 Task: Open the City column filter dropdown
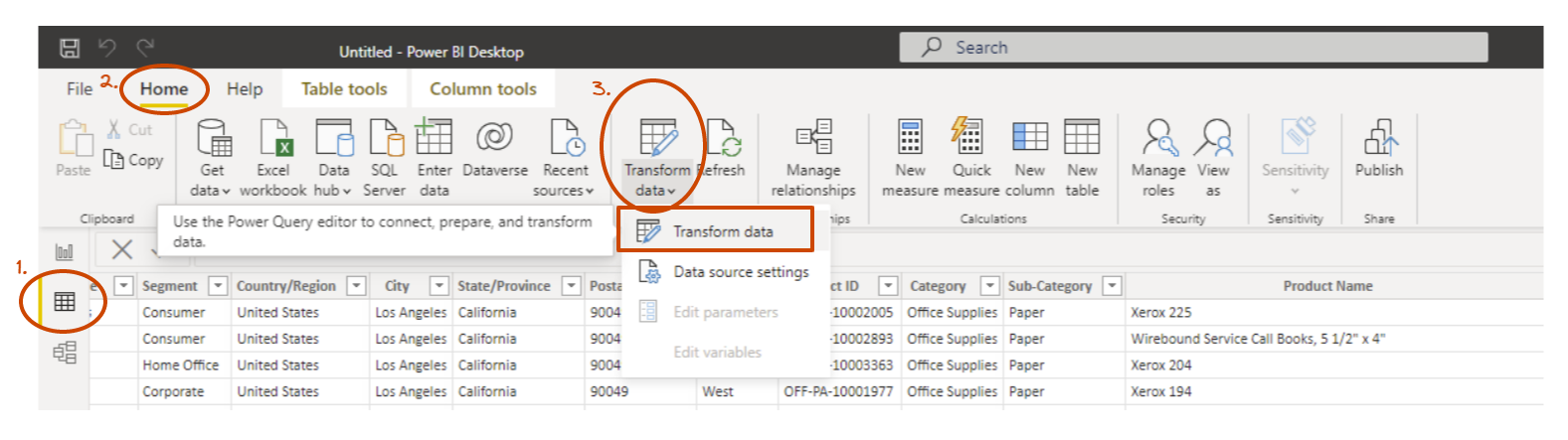pos(438,286)
